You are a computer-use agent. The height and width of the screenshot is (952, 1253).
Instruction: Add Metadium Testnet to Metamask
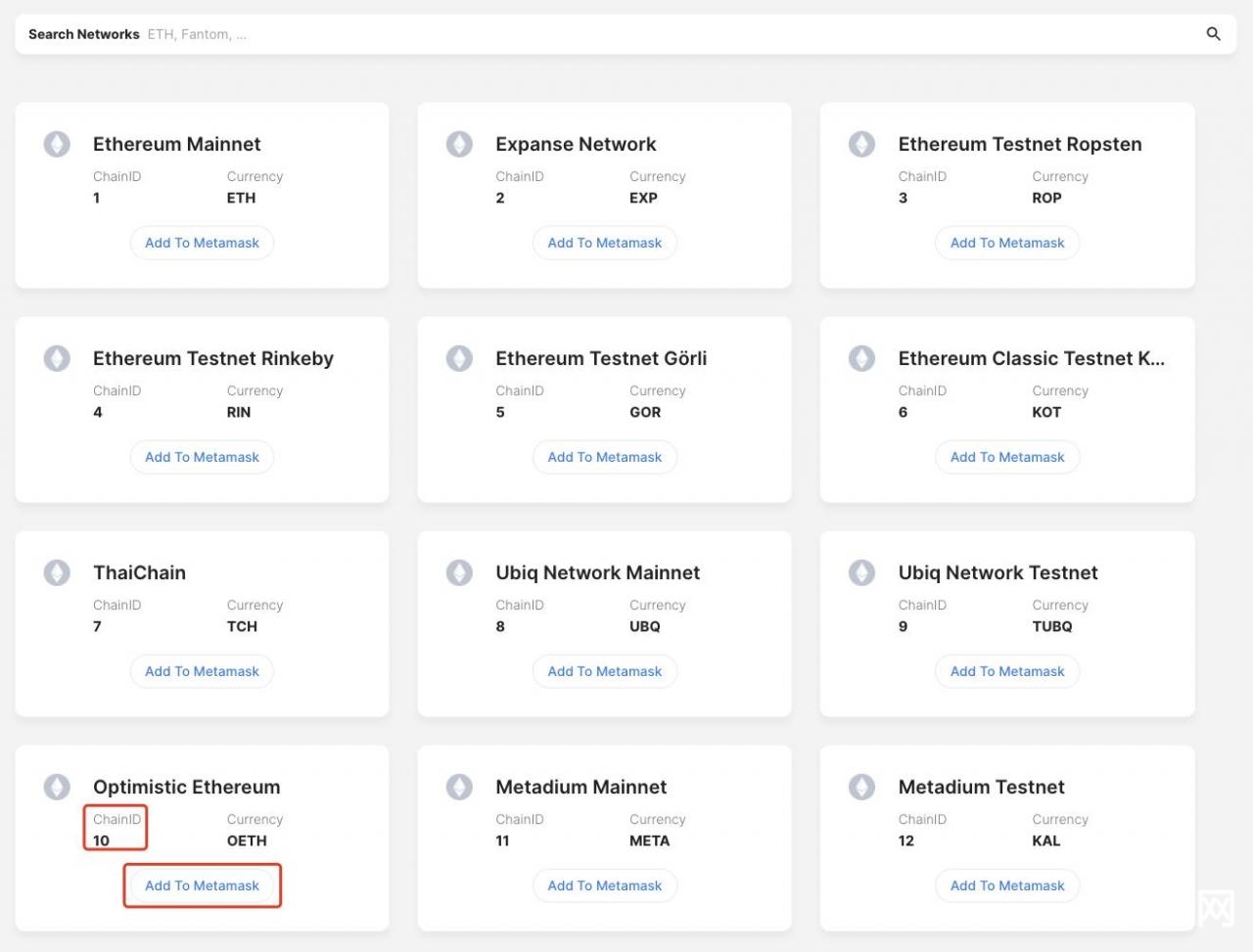(x=1007, y=885)
